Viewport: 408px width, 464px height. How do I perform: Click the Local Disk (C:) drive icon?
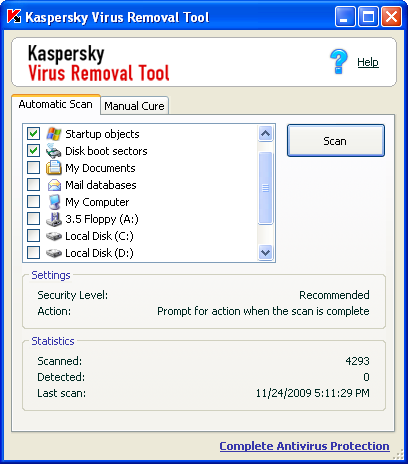pos(54,236)
